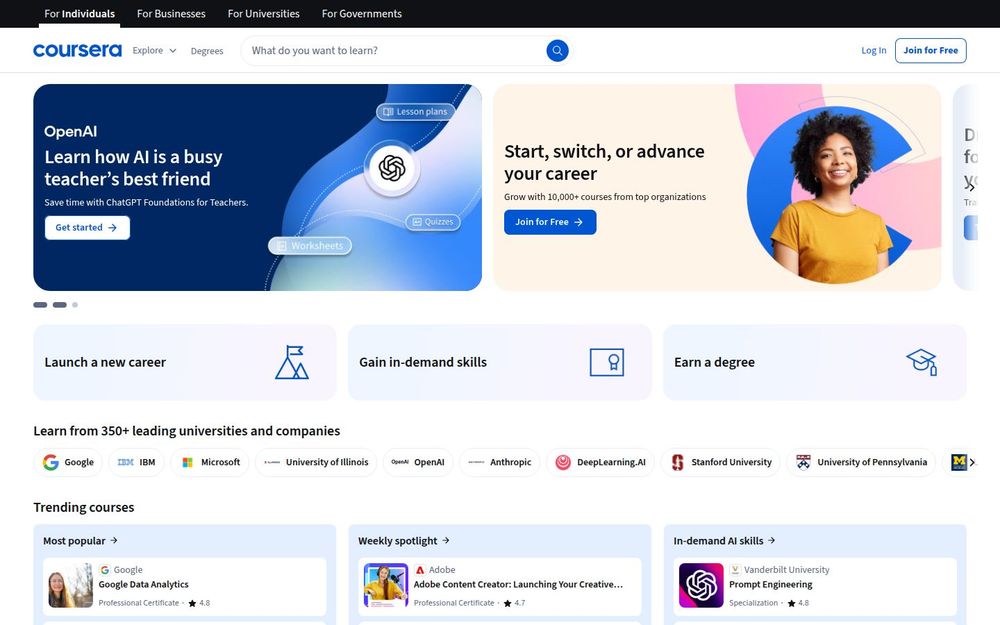Select first carousel indicator dot

[40, 305]
